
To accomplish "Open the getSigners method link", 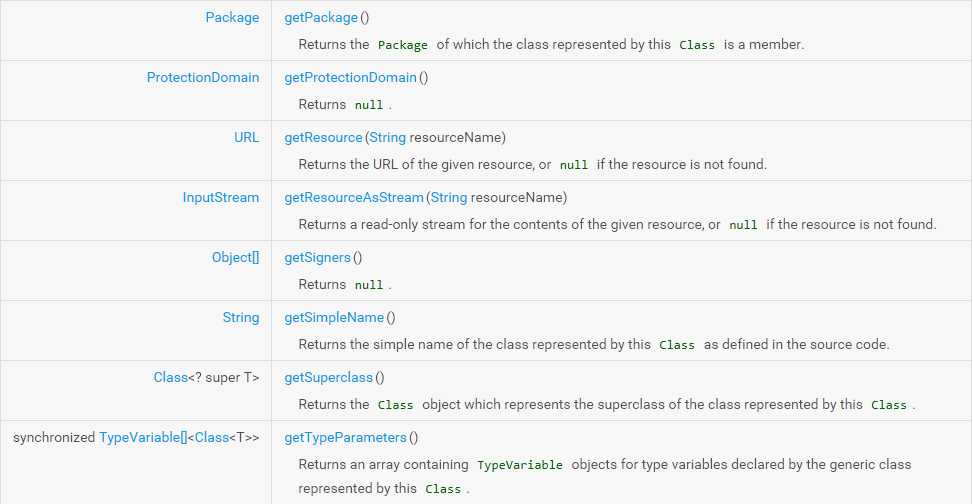I will pos(317,258).
